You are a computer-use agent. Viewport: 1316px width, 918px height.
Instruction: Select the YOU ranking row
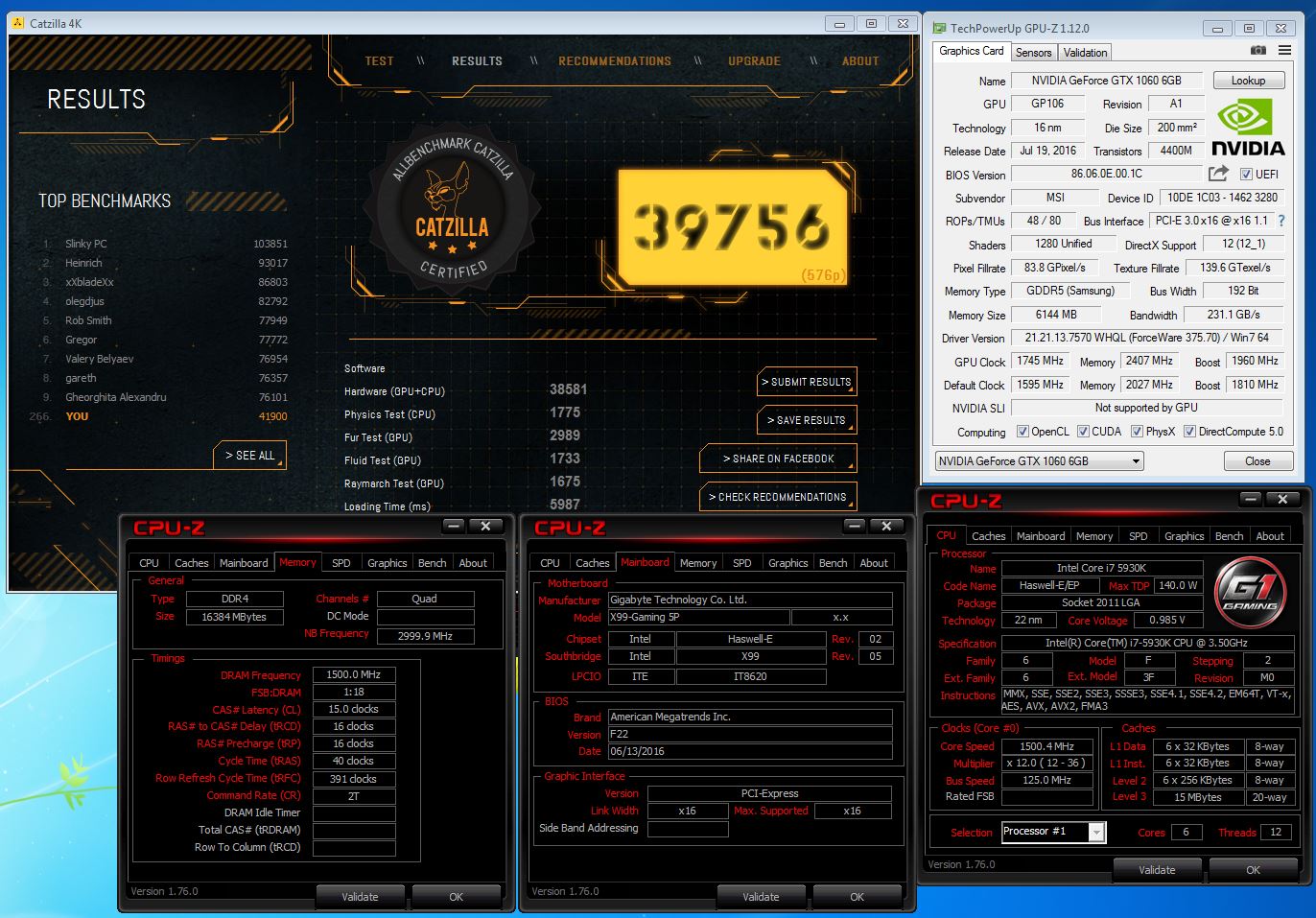pos(159,416)
